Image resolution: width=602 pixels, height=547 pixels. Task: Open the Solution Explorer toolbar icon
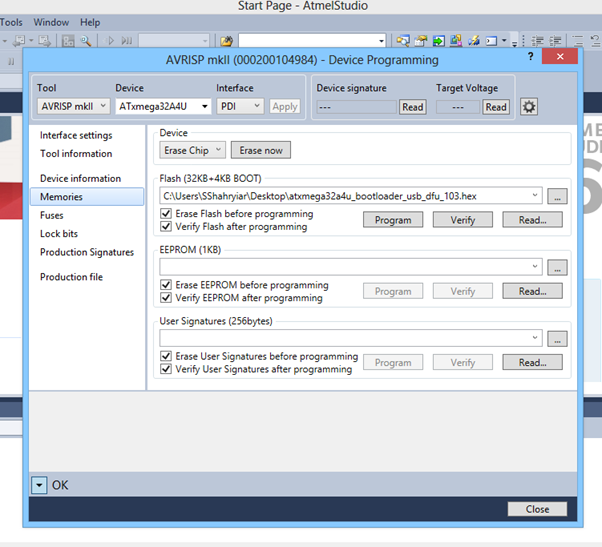403,41
